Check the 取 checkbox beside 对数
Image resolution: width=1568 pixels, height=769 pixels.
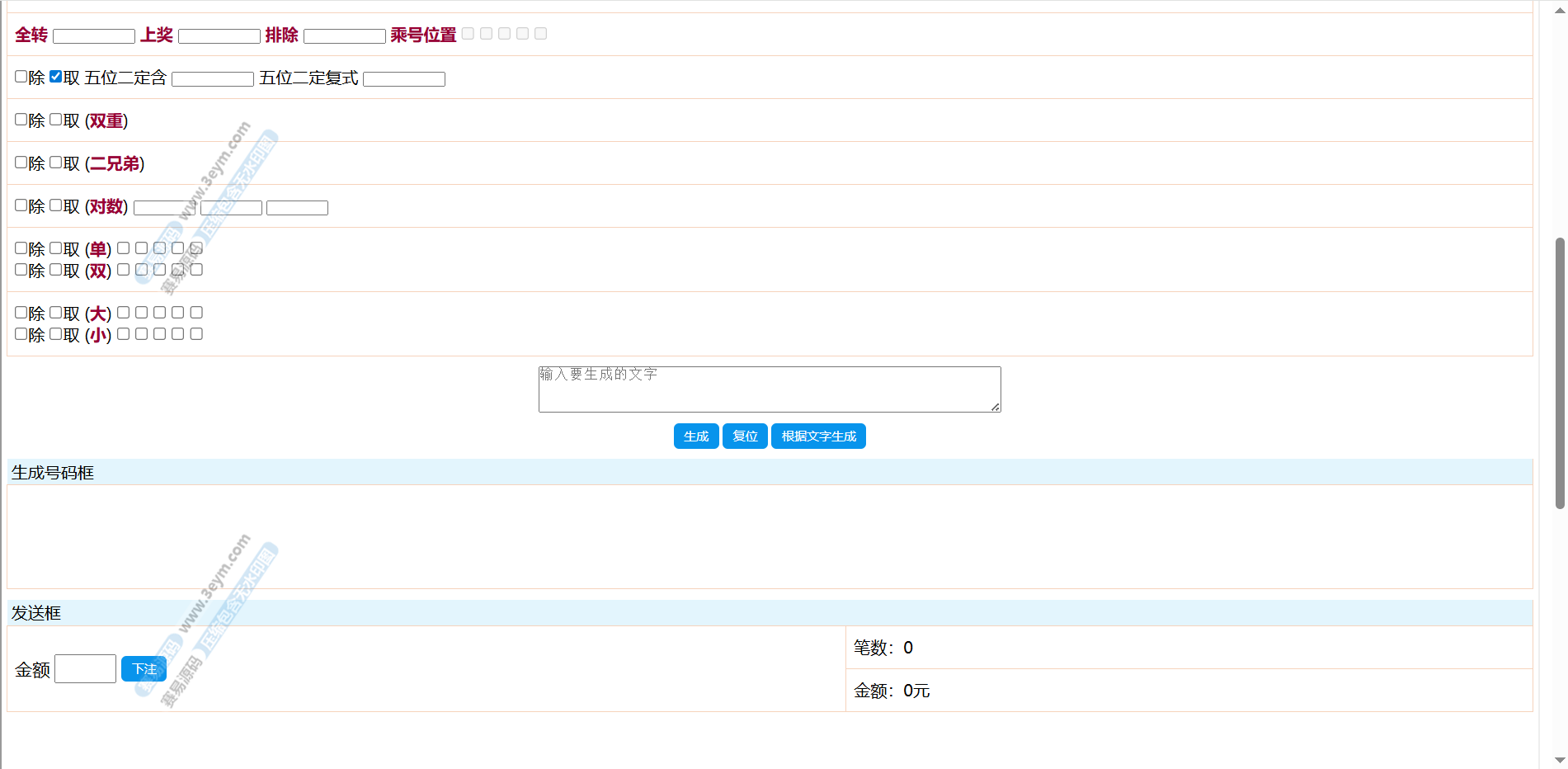point(56,205)
